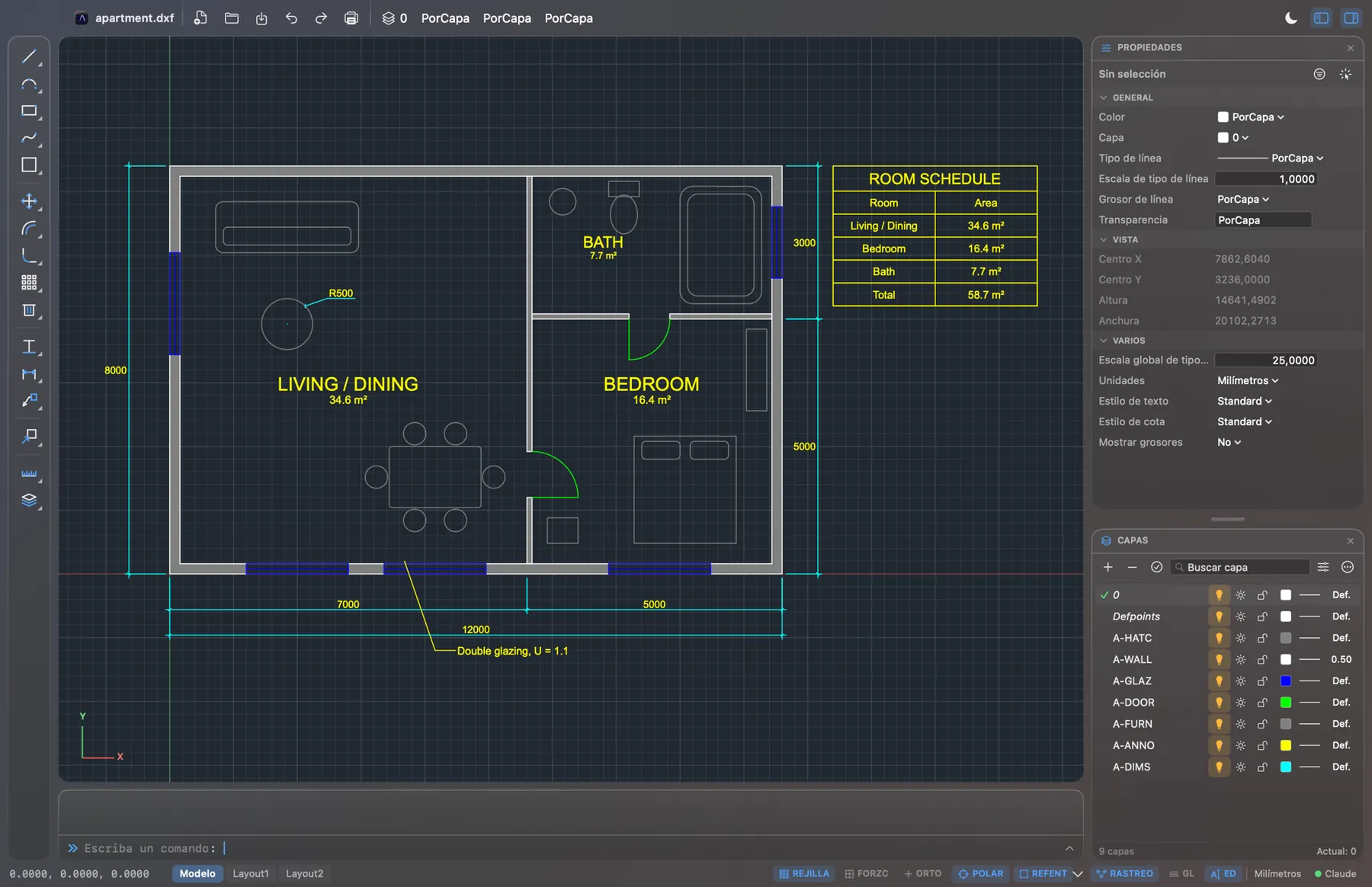Switch to dark mode moon icon
Screen dimensions: 1372x887
tap(1291, 18)
